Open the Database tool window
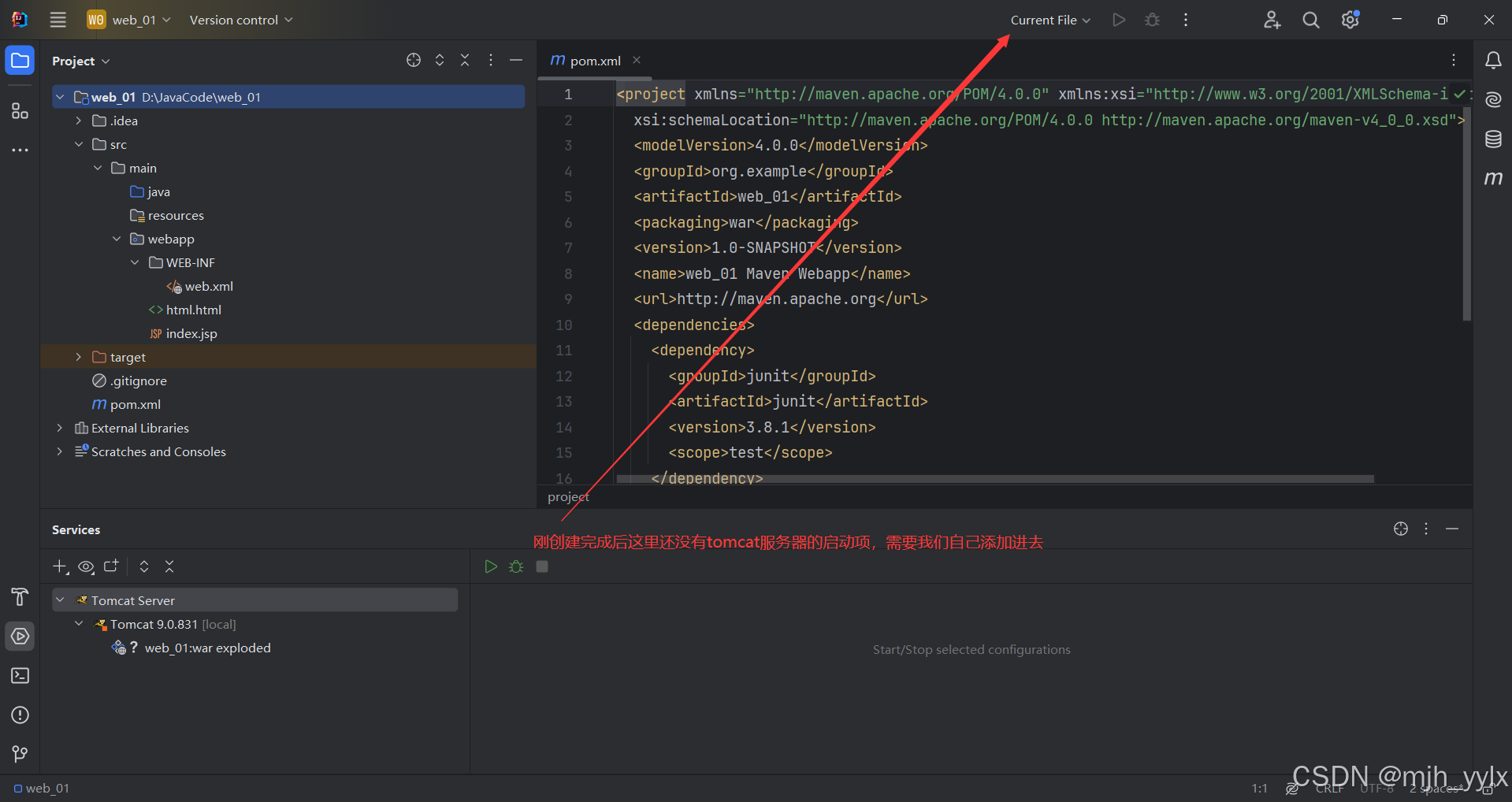This screenshot has width=1512, height=802. point(1493,139)
